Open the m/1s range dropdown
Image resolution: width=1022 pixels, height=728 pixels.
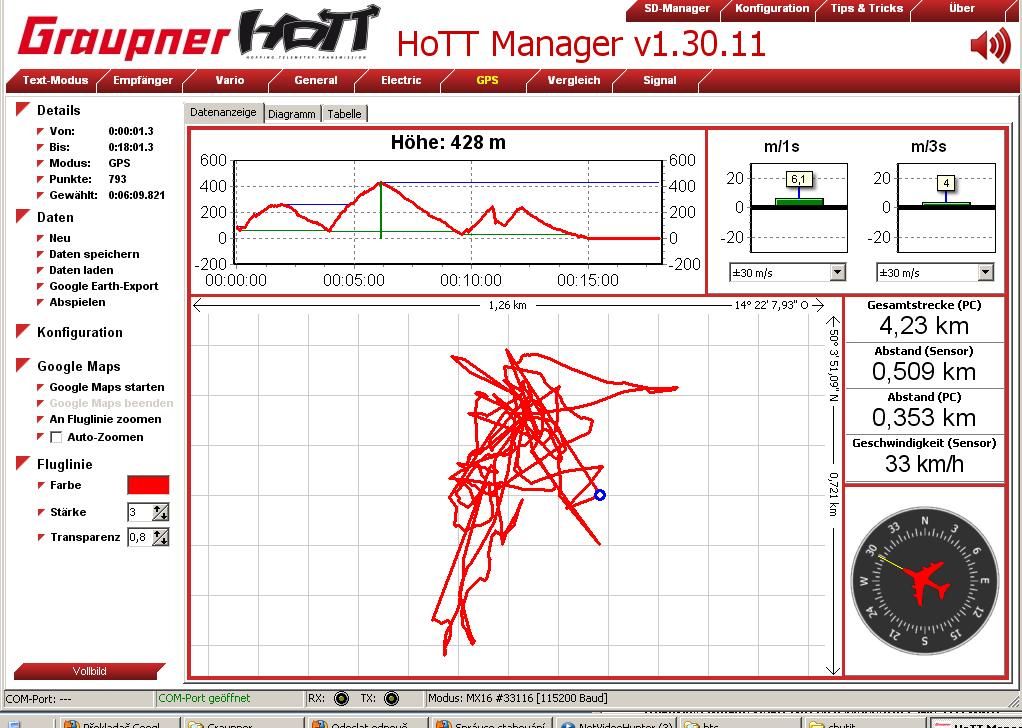(x=837, y=273)
